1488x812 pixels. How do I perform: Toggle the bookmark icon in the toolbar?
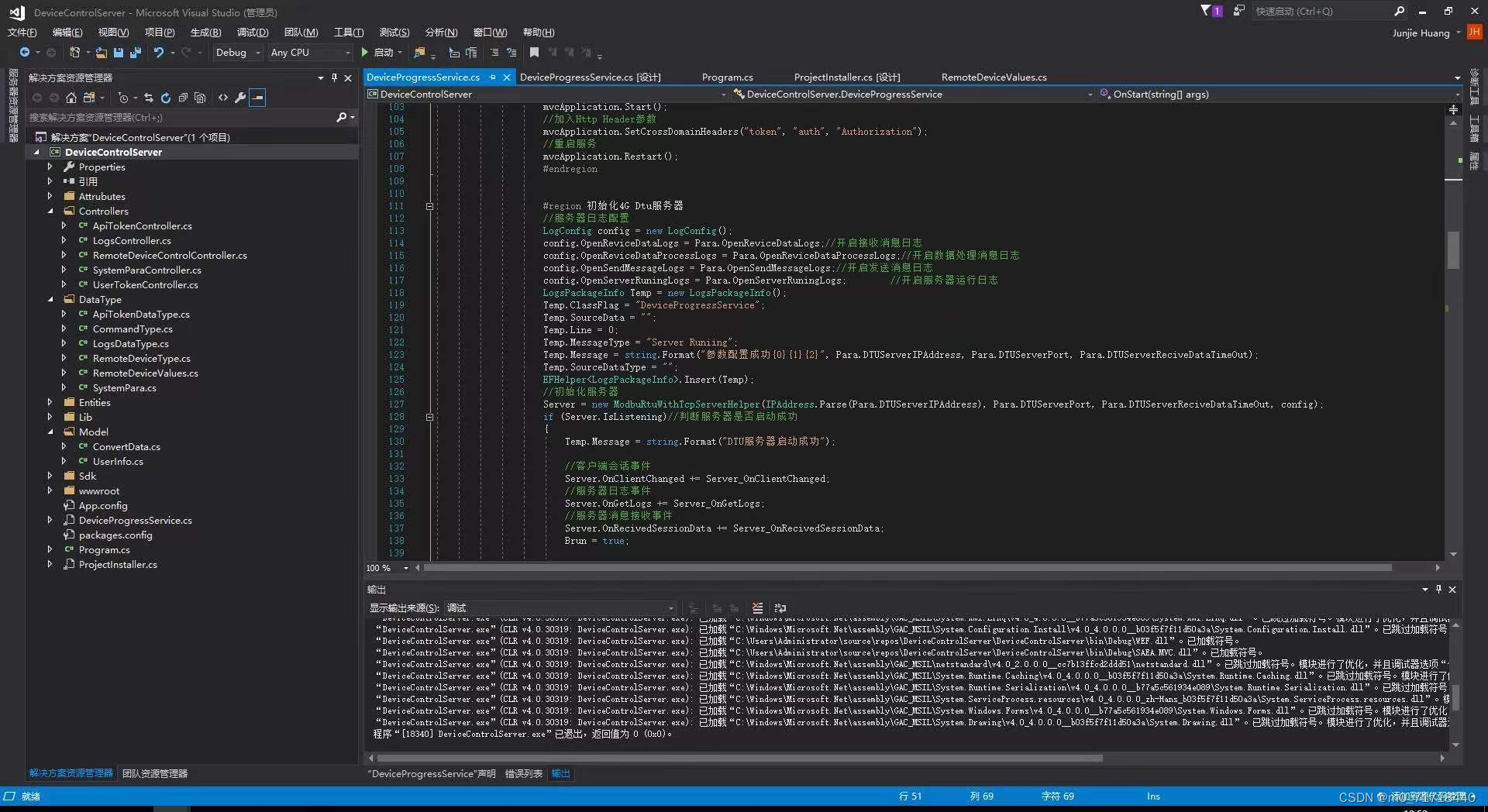point(534,53)
